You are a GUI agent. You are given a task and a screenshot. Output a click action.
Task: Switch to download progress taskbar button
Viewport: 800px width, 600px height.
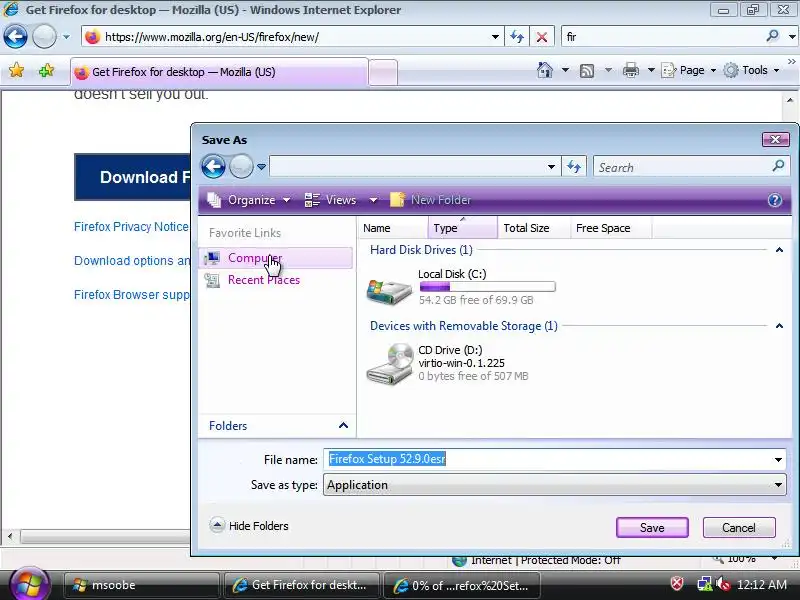coord(461,585)
